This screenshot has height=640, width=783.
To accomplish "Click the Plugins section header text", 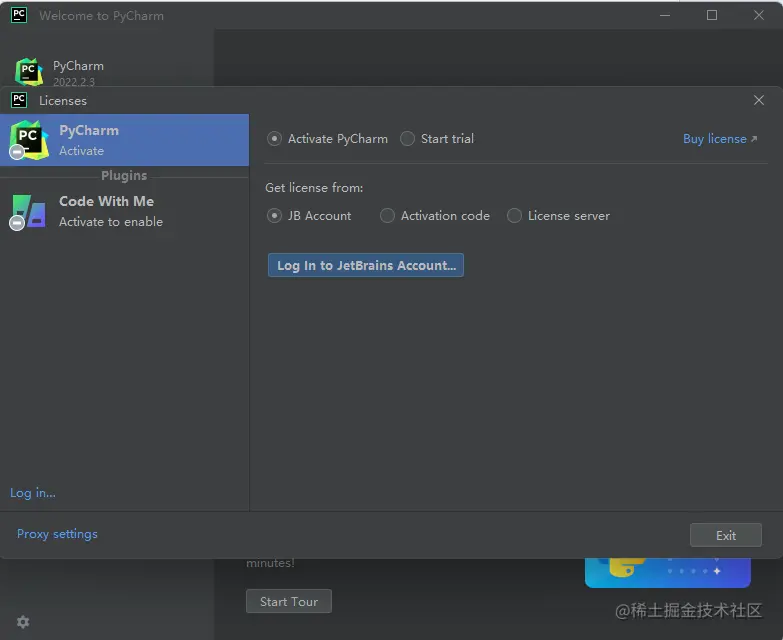I will click(124, 176).
